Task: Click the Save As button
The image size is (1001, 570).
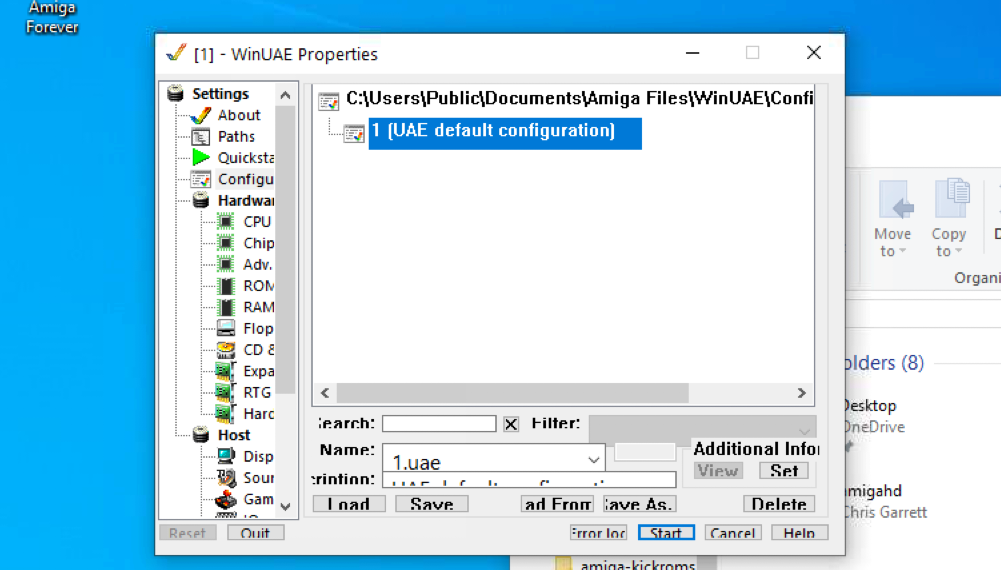Action: (x=640, y=504)
